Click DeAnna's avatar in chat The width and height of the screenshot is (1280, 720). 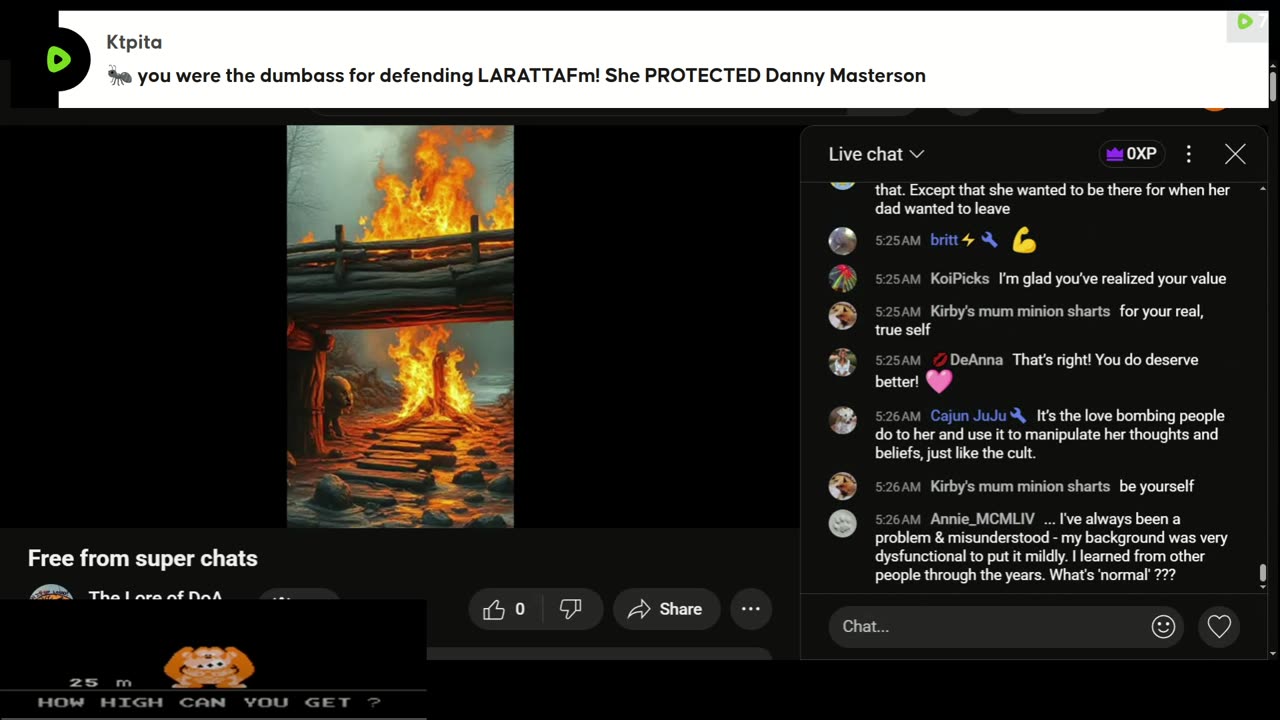(x=843, y=362)
